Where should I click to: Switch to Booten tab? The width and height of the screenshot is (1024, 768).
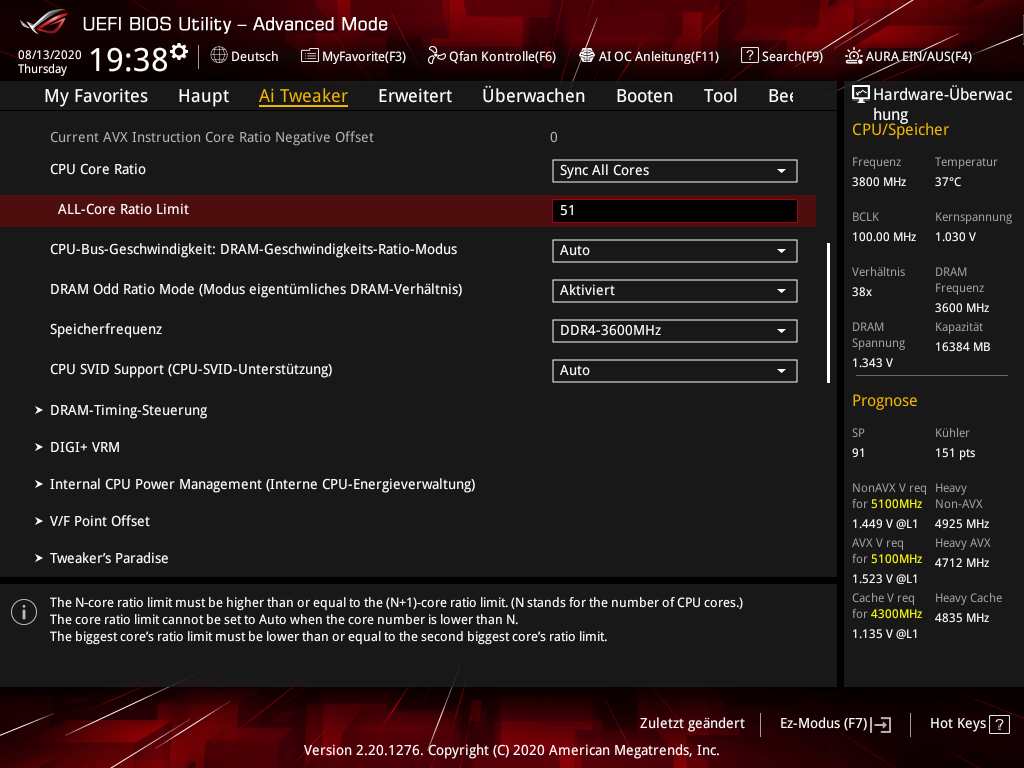(645, 96)
